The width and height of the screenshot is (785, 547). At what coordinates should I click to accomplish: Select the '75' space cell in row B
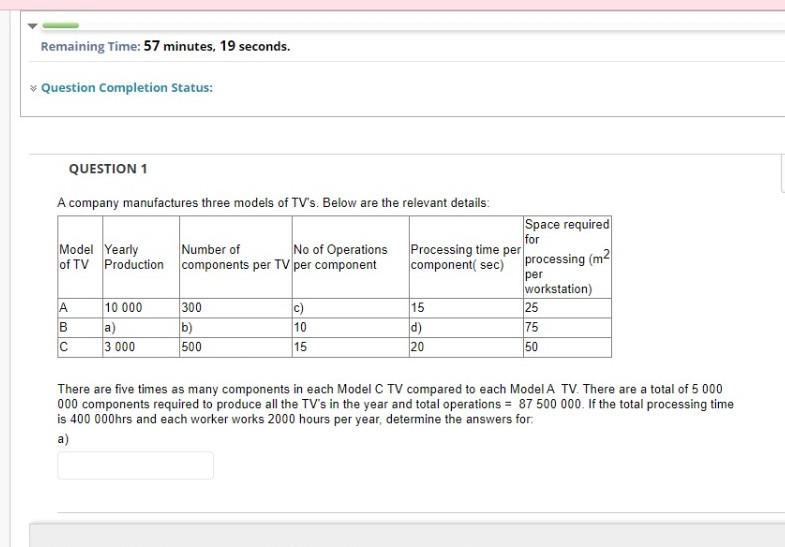pyautogui.click(x=567, y=328)
